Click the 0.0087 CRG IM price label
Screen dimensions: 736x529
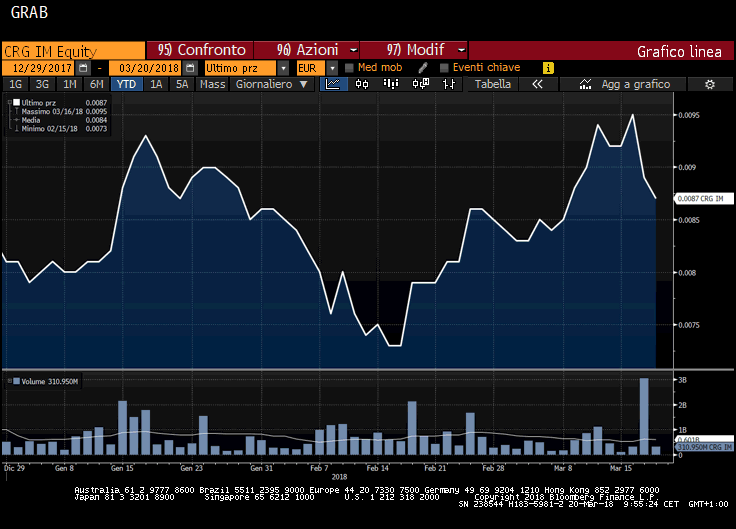tap(703, 199)
